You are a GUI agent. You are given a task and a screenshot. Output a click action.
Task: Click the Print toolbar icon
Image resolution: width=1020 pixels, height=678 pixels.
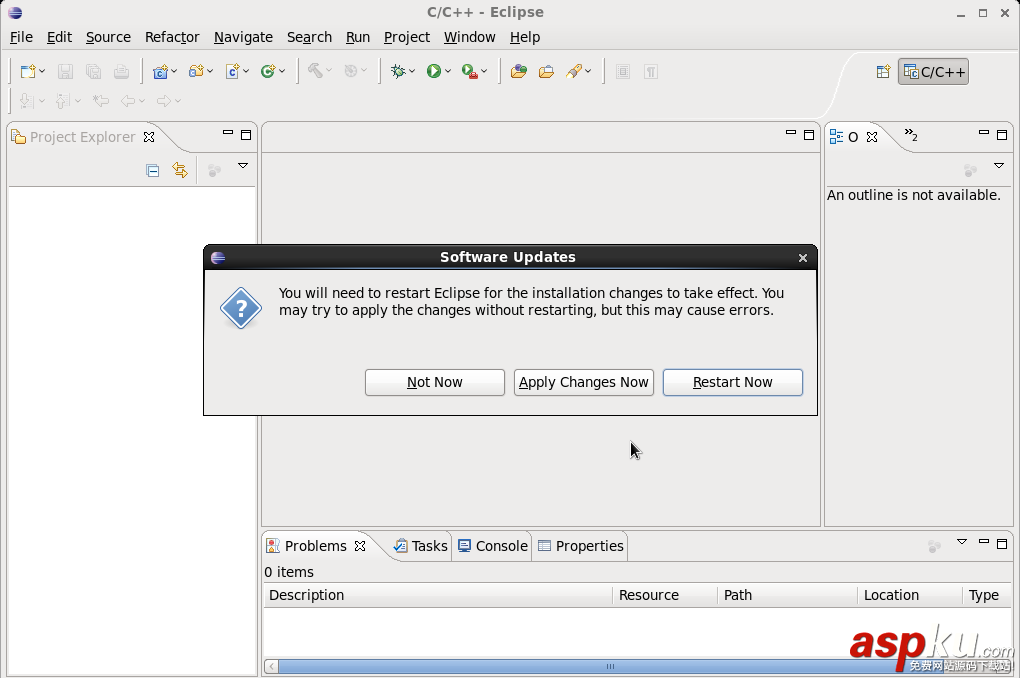click(121, 72)
